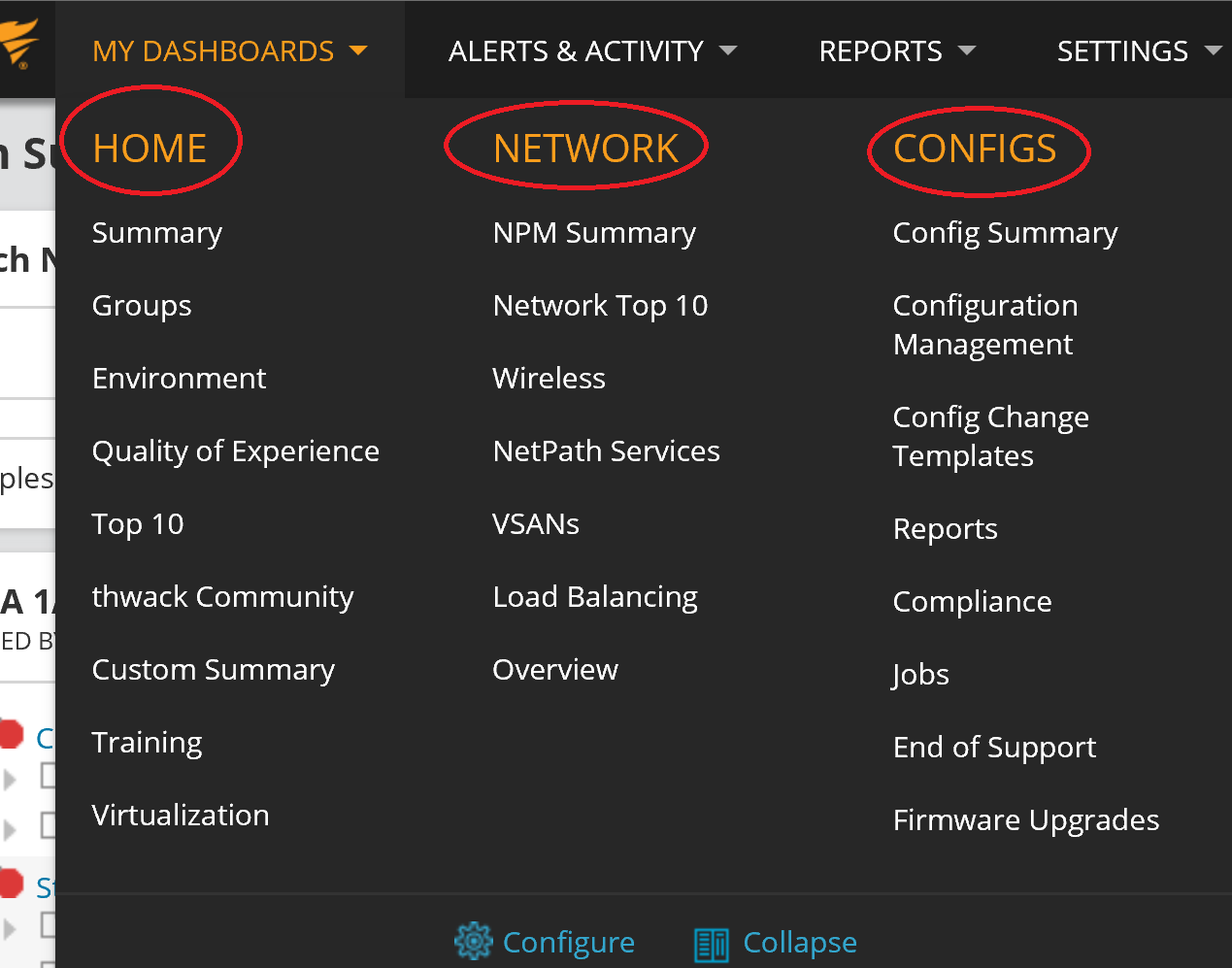Open Configuration Management page
The width and height of the screenshot is (1232, 968).
(x=985, y=324)
